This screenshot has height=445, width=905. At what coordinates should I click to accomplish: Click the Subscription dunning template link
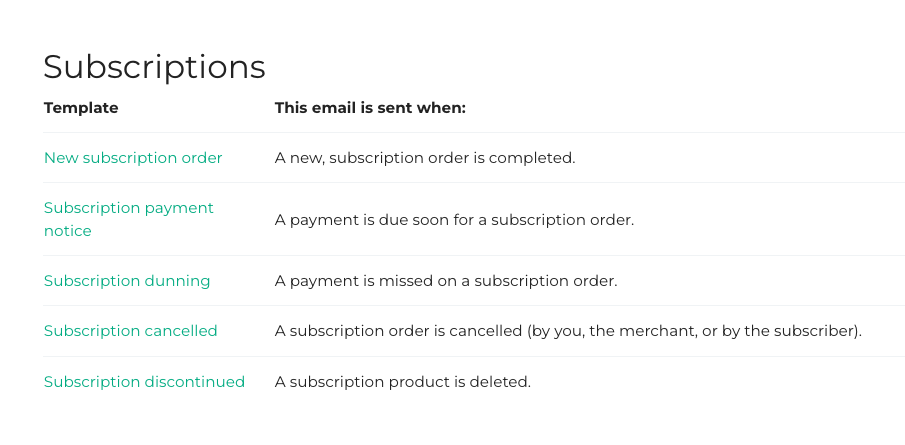[x=127, y=281]
